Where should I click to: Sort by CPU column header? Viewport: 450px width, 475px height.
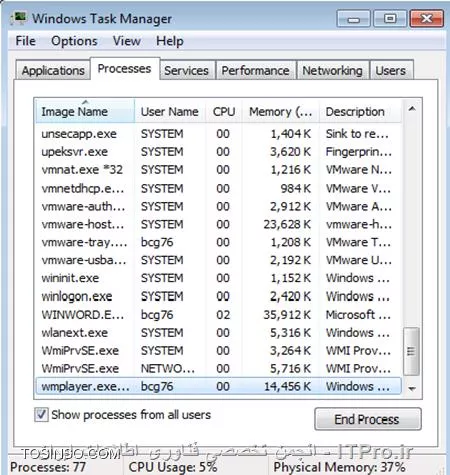coord(224,111)
